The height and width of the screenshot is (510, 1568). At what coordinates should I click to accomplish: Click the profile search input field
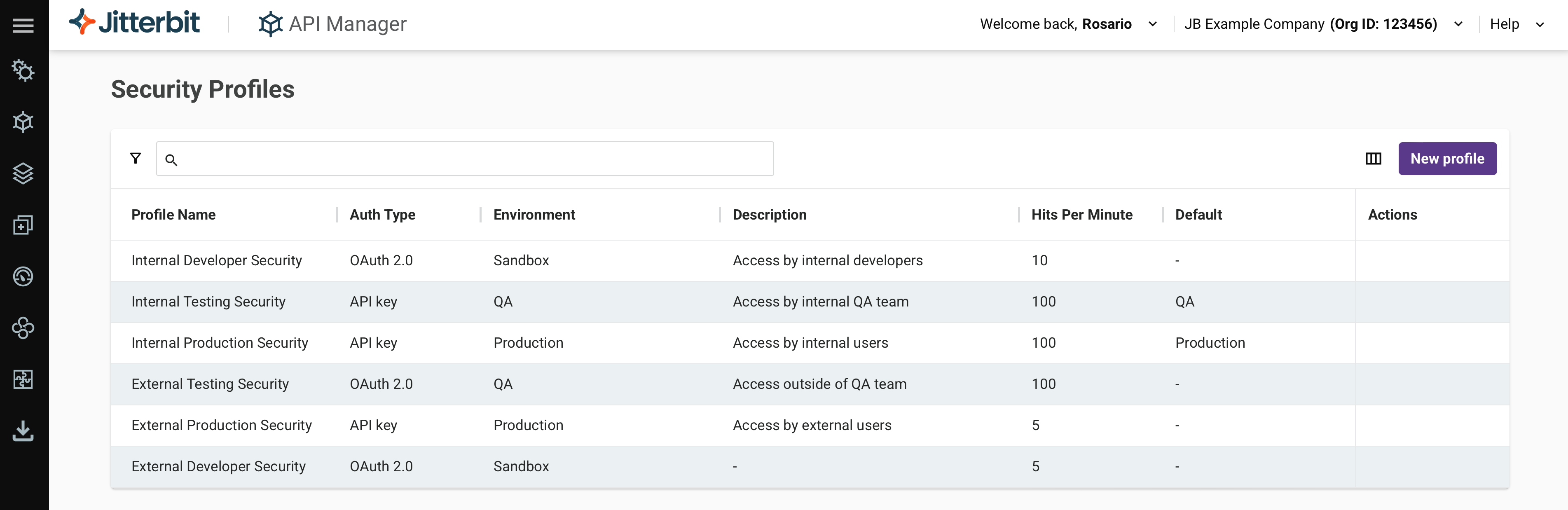click(464, 159)
